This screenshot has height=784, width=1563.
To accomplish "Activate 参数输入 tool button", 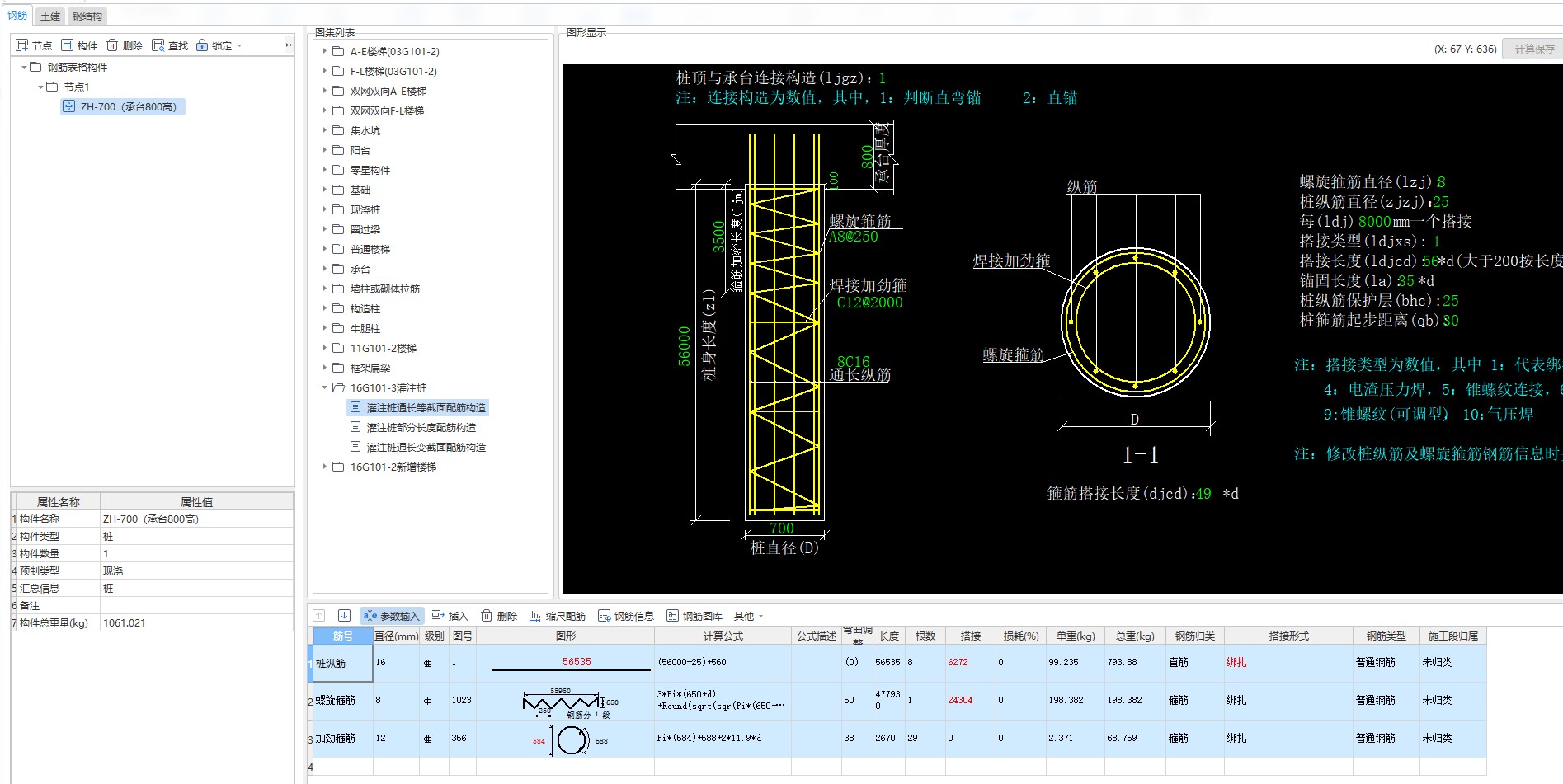I will pos(392,616).
